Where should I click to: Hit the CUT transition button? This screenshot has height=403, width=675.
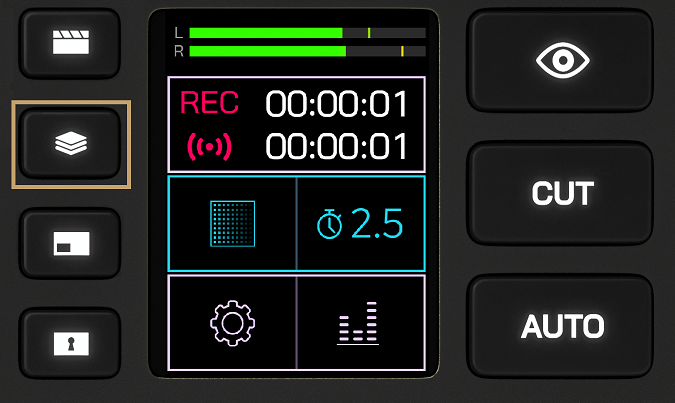(x=560, y=193)
